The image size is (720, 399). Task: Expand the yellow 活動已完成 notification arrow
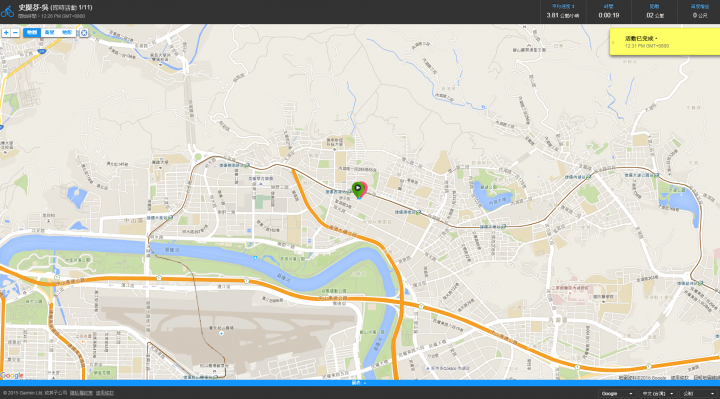pyautogui.click(x=613, y=42)
